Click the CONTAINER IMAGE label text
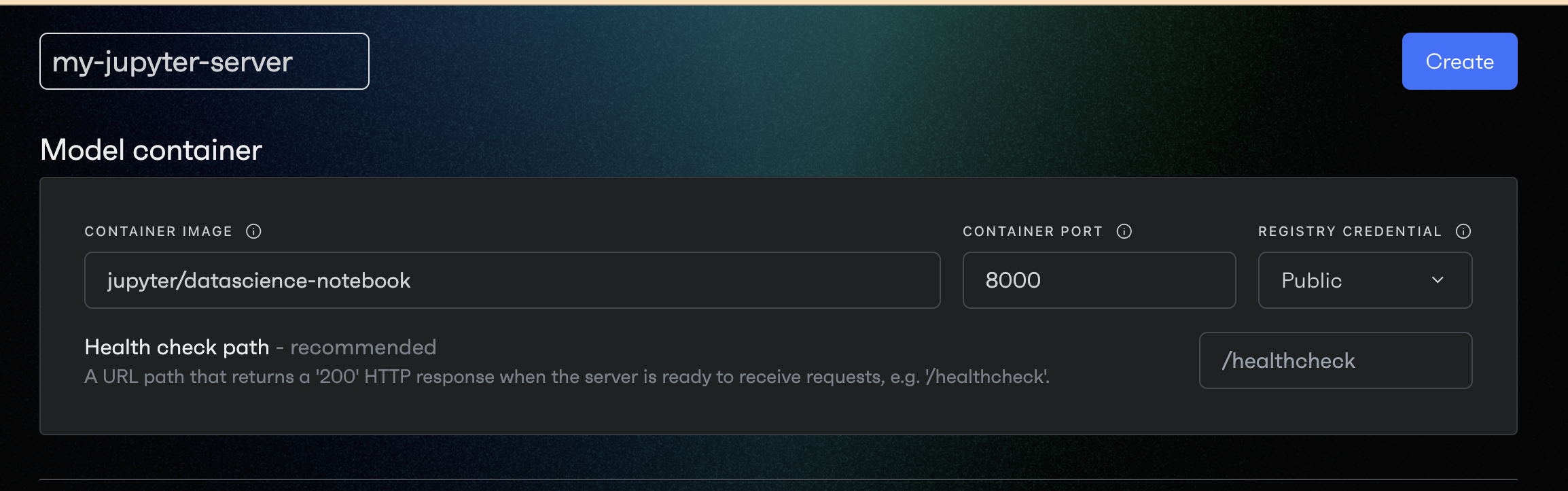 [x=158, y=231]
